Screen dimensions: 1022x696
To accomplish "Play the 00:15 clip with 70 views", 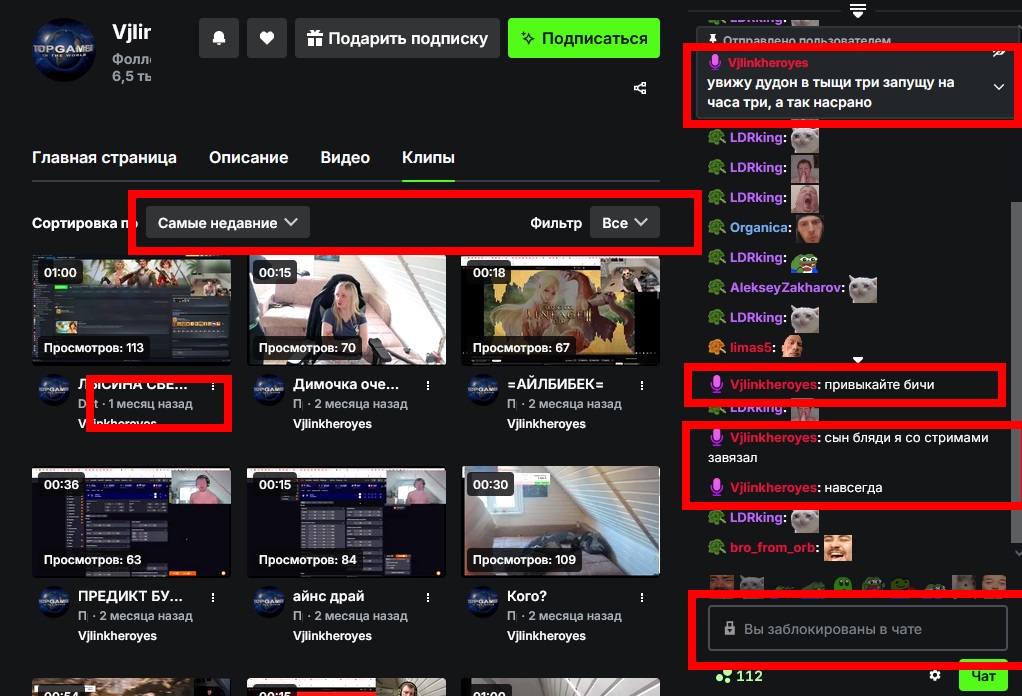I will [347, 310].
